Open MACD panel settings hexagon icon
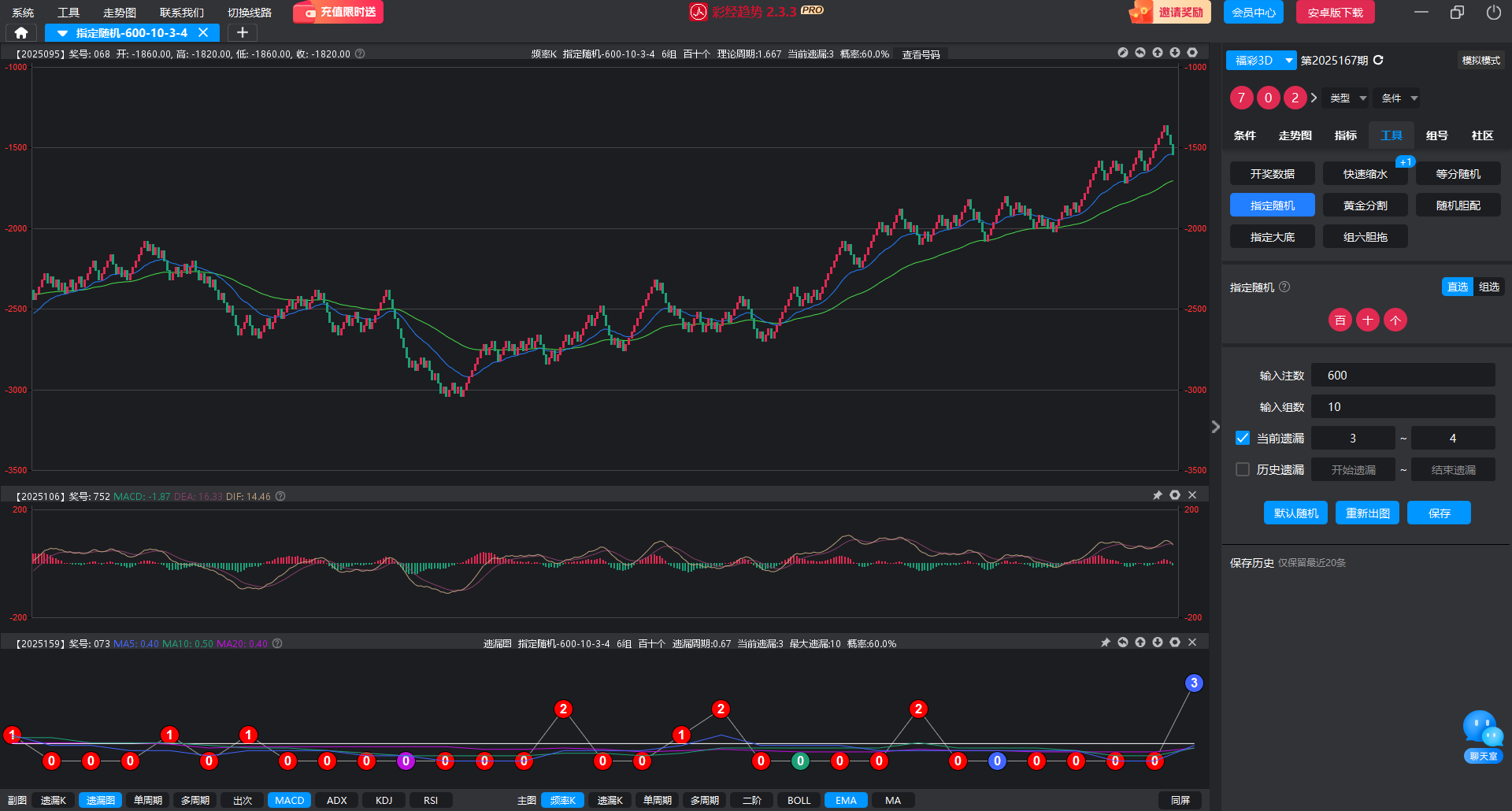Screen dimensions: 1512x811 pyautogui.click(x=1175, y=495)
